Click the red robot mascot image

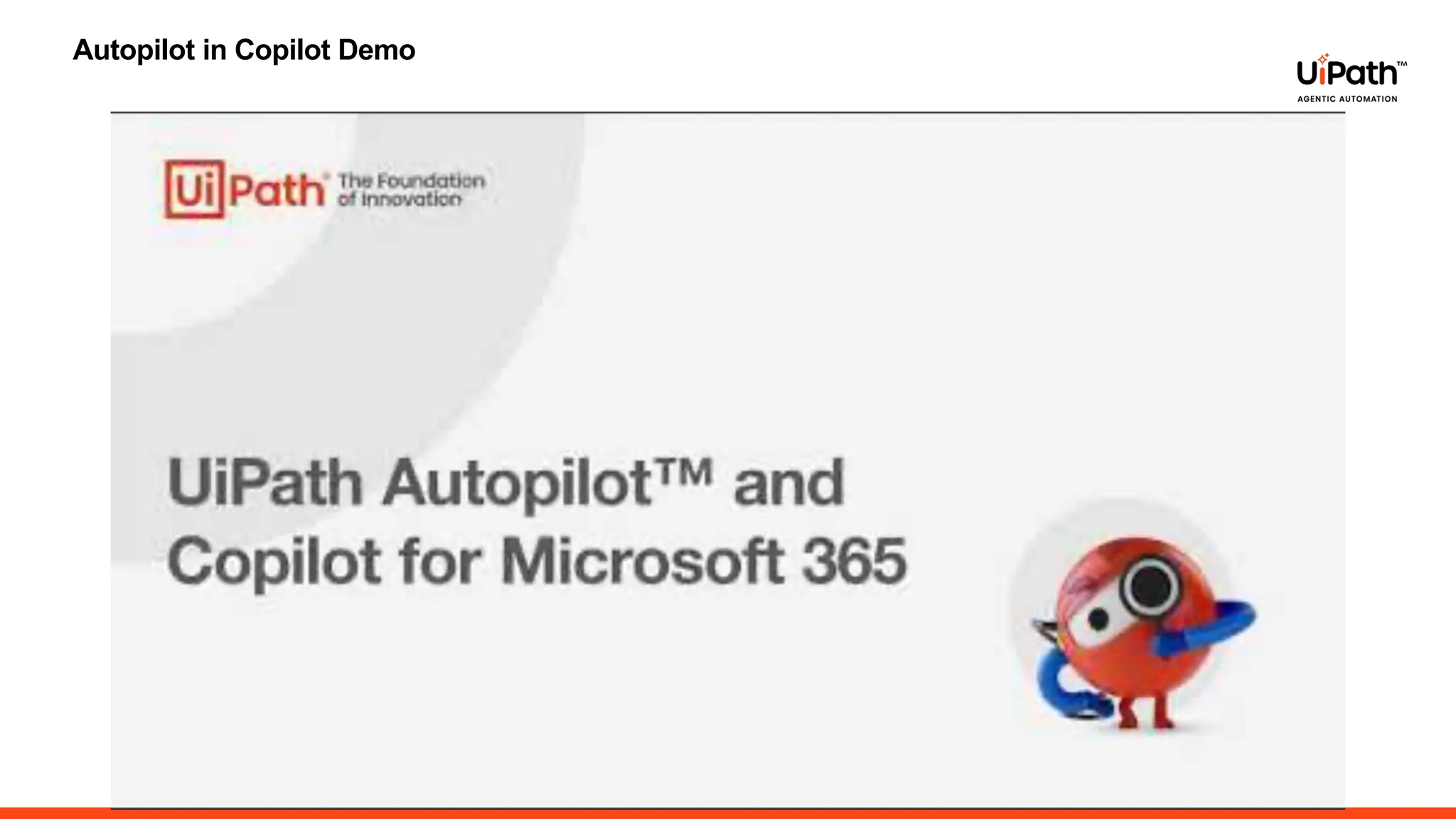1144,633
